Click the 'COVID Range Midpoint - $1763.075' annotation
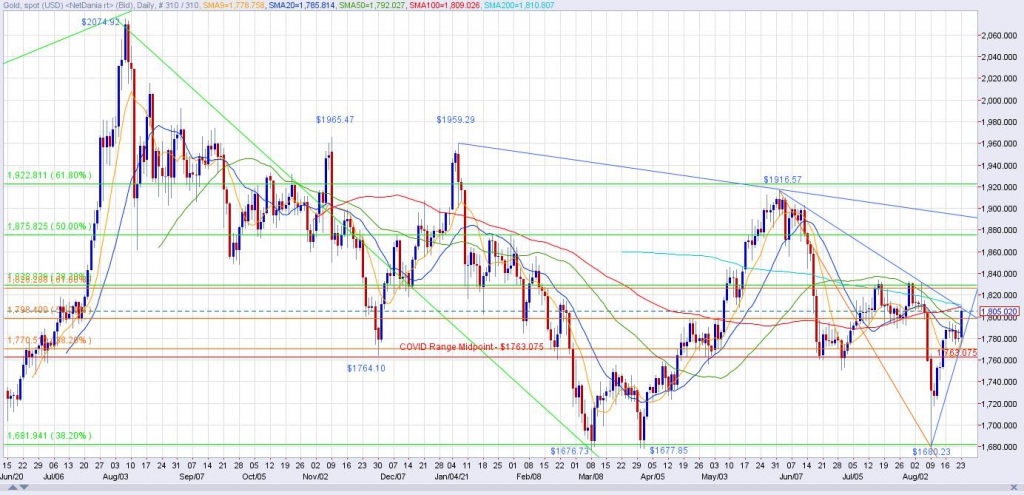Image resolution: width=1024 pixels, height=495 pixels. click(472, 347)
